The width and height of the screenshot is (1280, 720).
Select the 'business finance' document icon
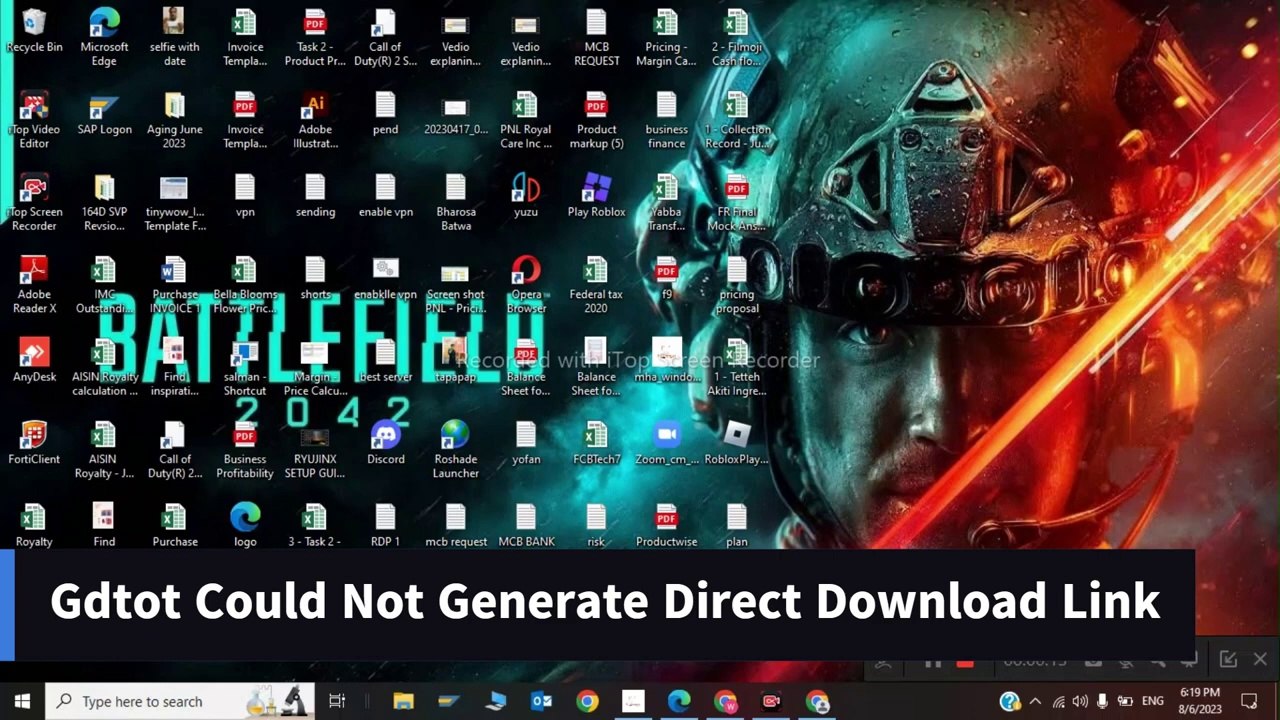coord(666,120)
